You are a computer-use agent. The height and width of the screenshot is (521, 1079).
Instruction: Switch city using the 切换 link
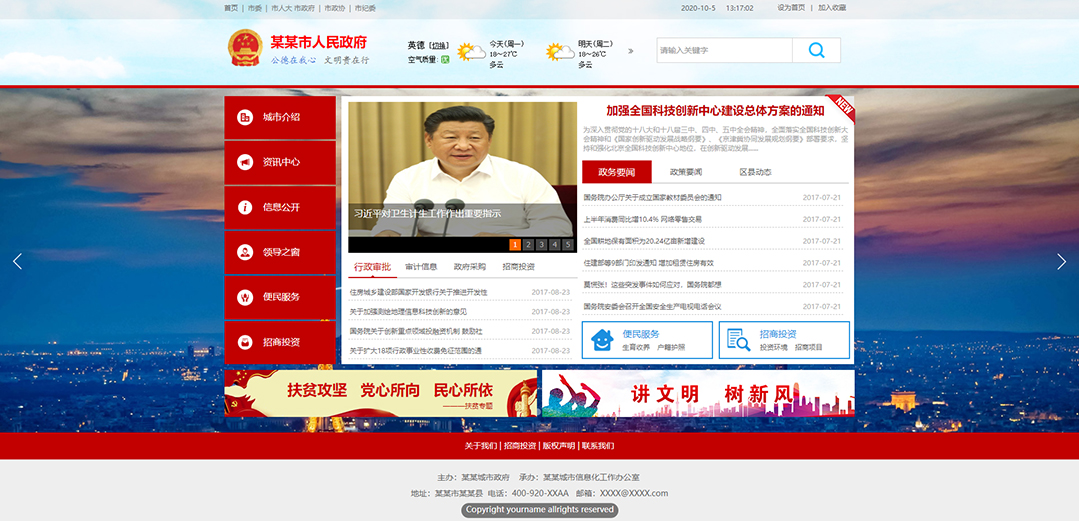click(x=438, y=46)
